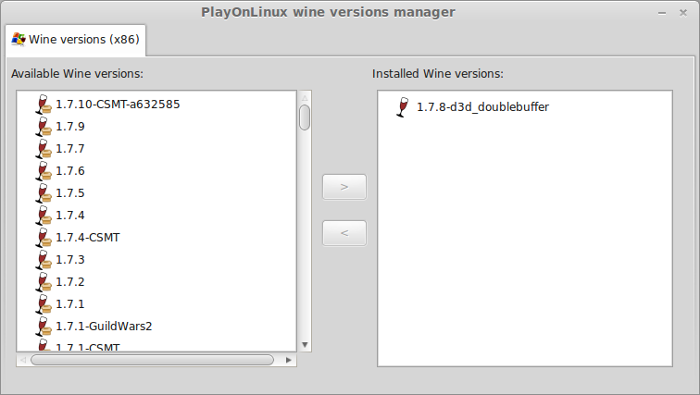This screenshot has height=395, width=700.
Task: Switch to the Wine versions (x86) tab
Action: point(75,40)
